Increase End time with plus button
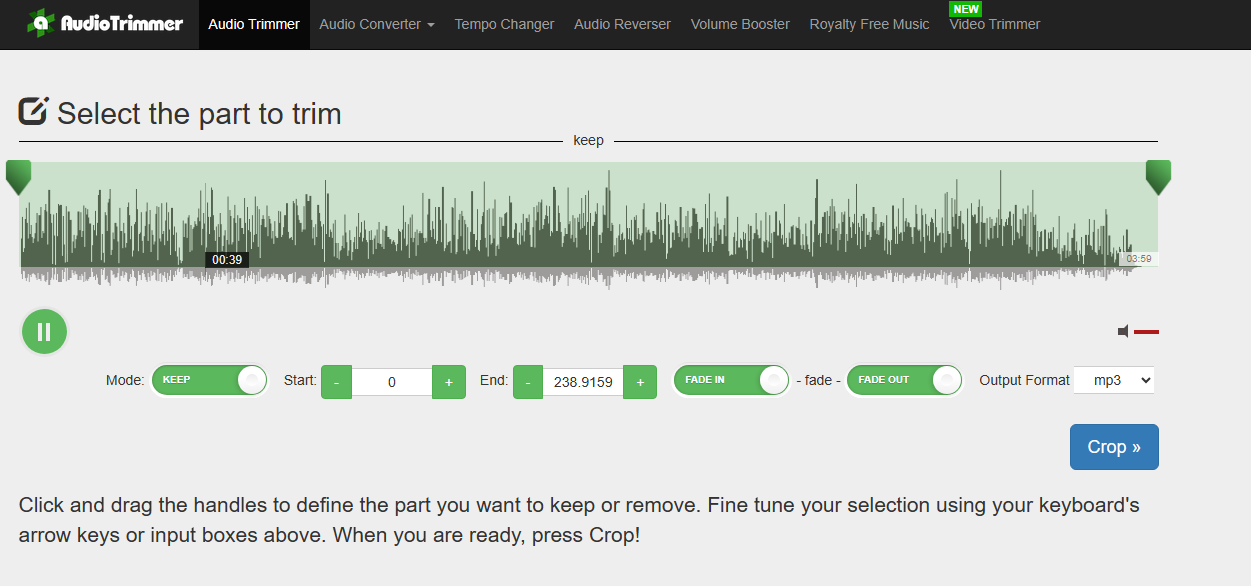This screenshot has width=1251, height=586. point(640,382)
